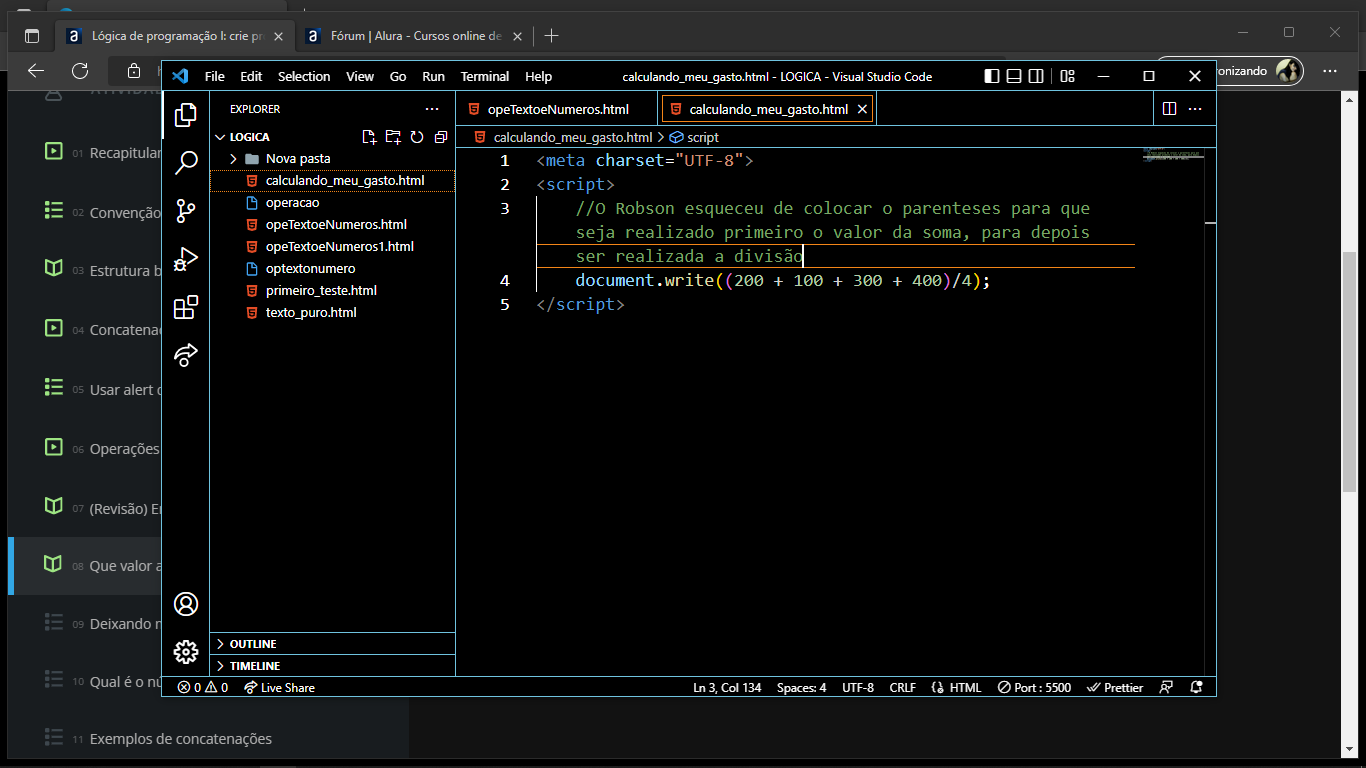Change language mode via HTML status

coord(957,688)
